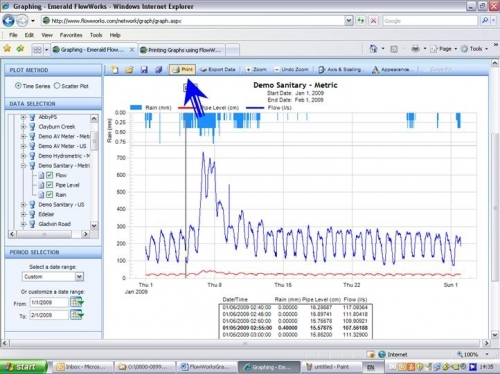Click Demo AV Meter - US tree label
The height and width of the screenshot is (374, 500).
(62, 146)
